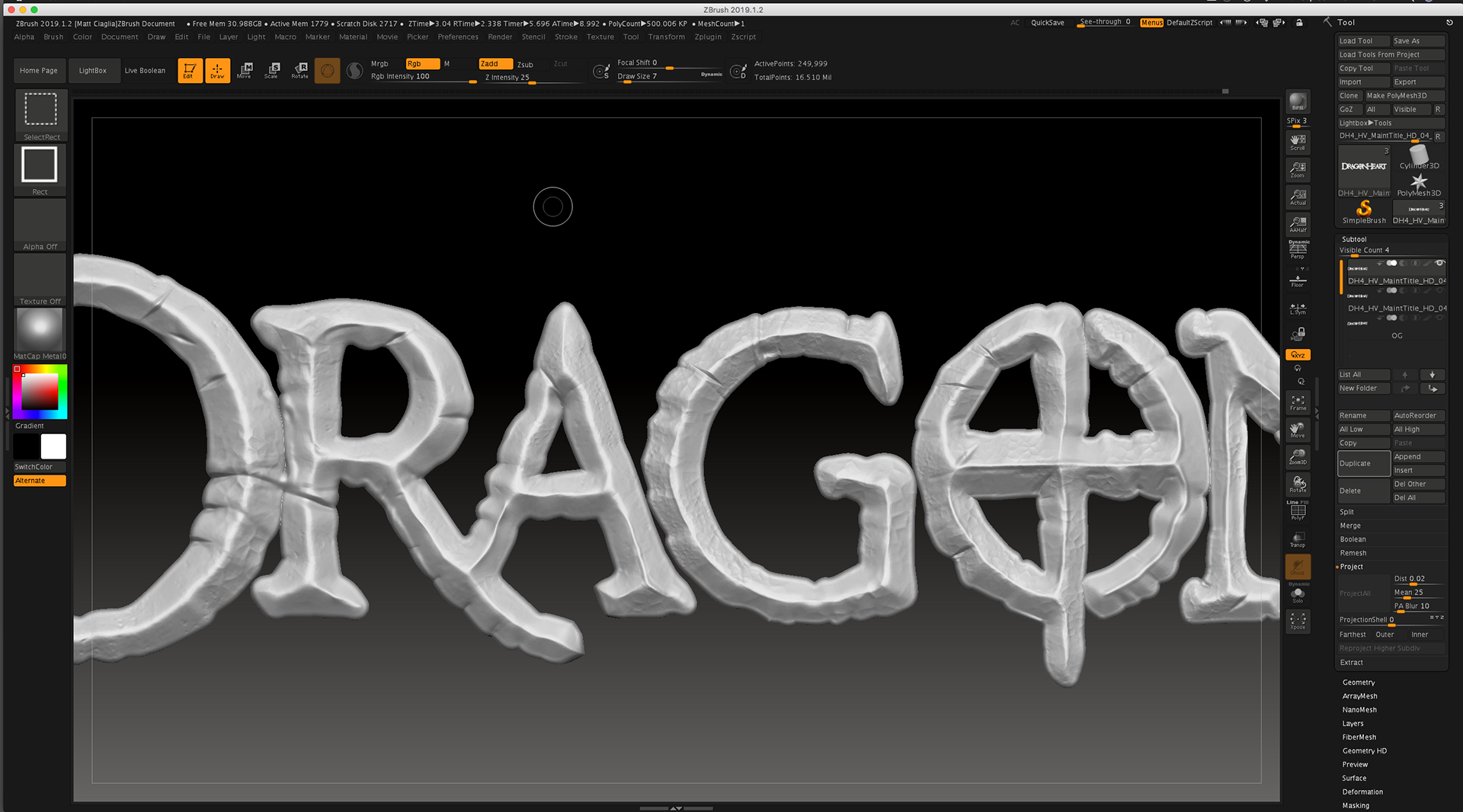Screen dimensions: 1463x812
Task: Activate Draw mode button
Action: coord(217,71)
